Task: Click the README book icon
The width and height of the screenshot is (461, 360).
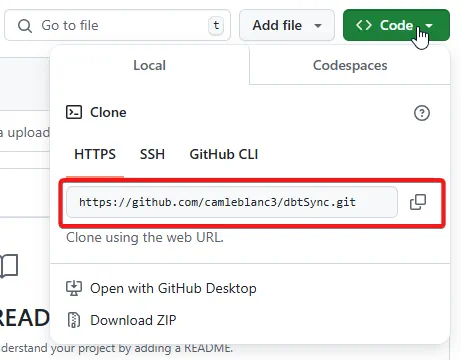Action: point(9,266)
